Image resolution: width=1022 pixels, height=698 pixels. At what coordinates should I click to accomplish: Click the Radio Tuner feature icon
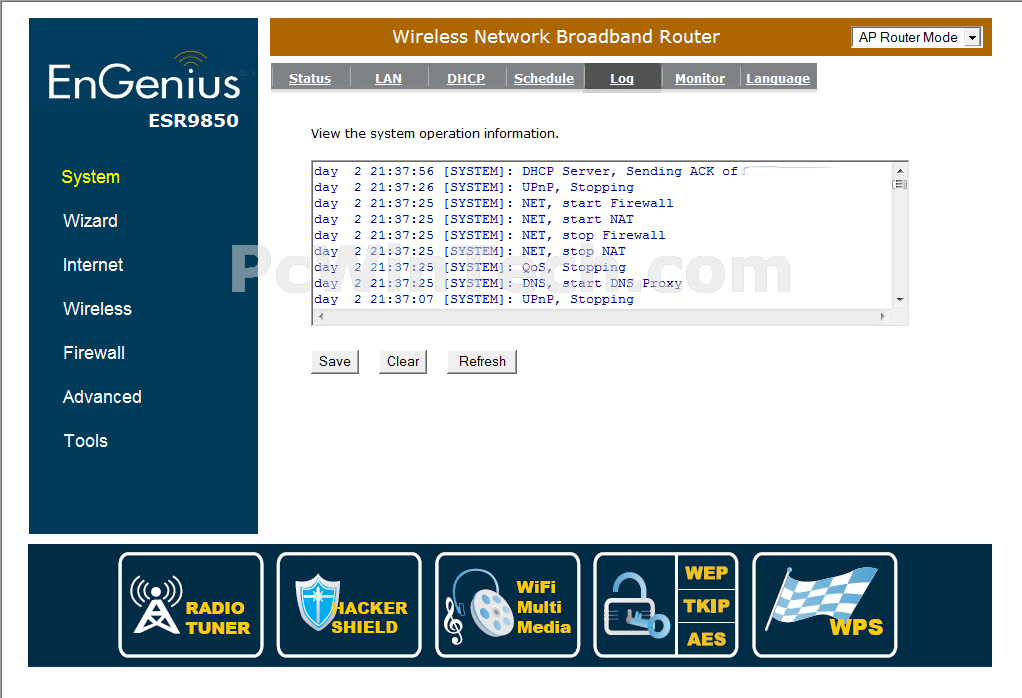191,605
